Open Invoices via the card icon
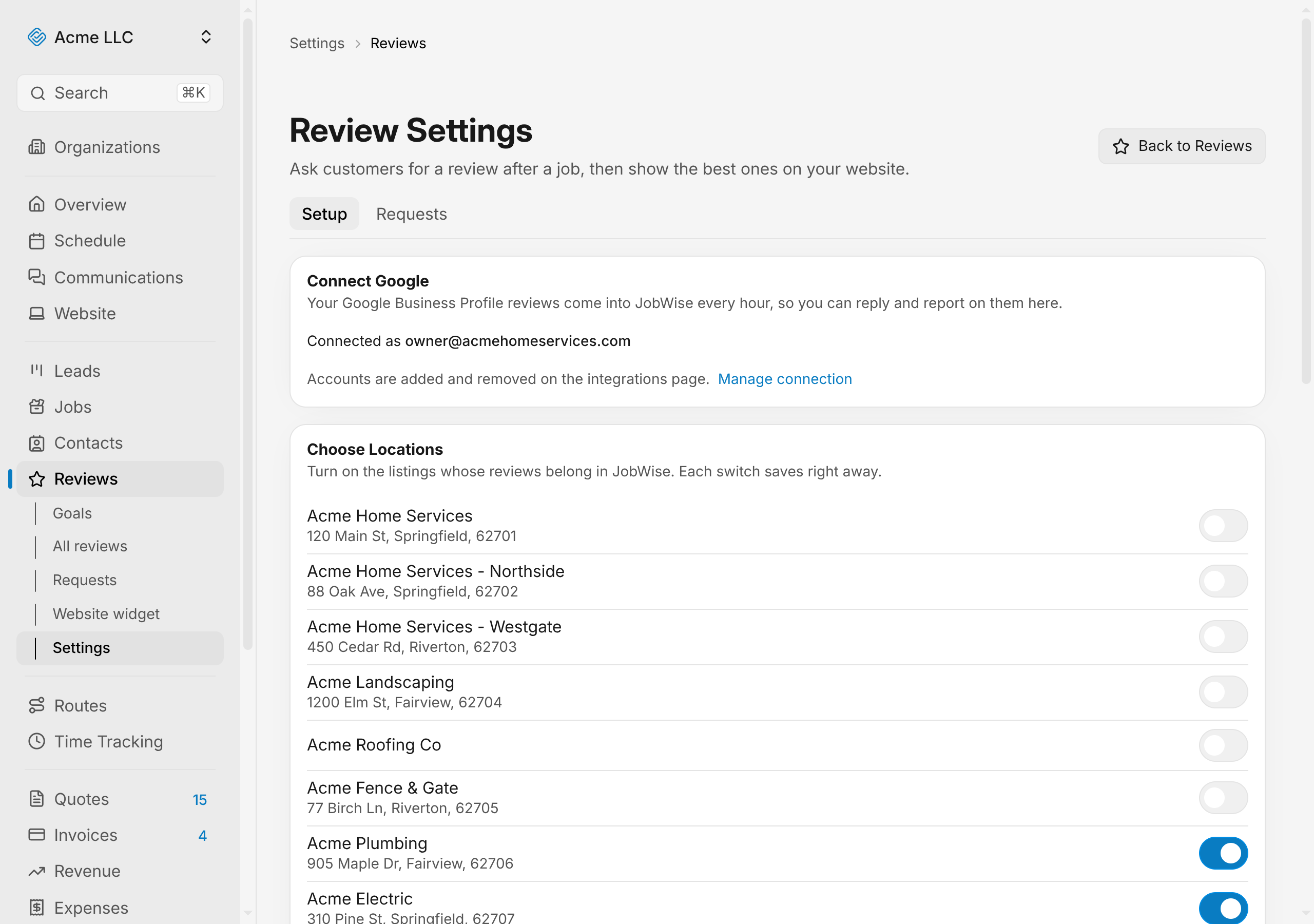 (36, 835)
